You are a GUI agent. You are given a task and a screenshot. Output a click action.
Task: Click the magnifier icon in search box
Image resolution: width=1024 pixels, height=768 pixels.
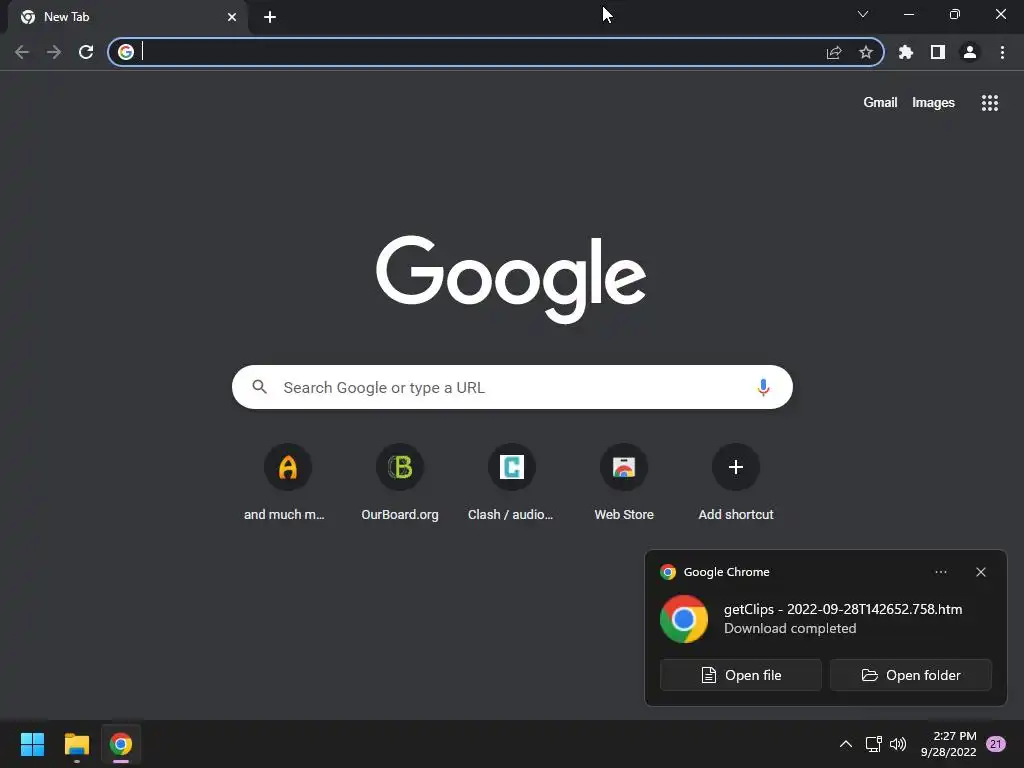[259, 387]
